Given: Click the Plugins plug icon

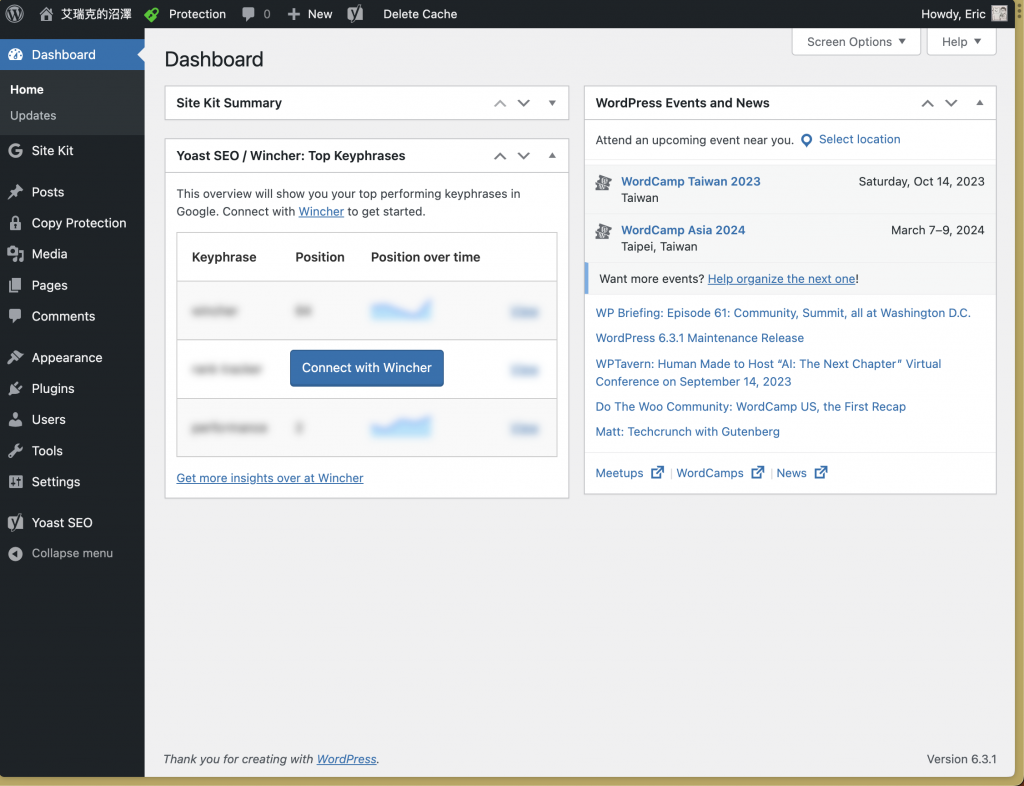Looking at the screenshot, I should pyautogui.click(x=16, y=388).
